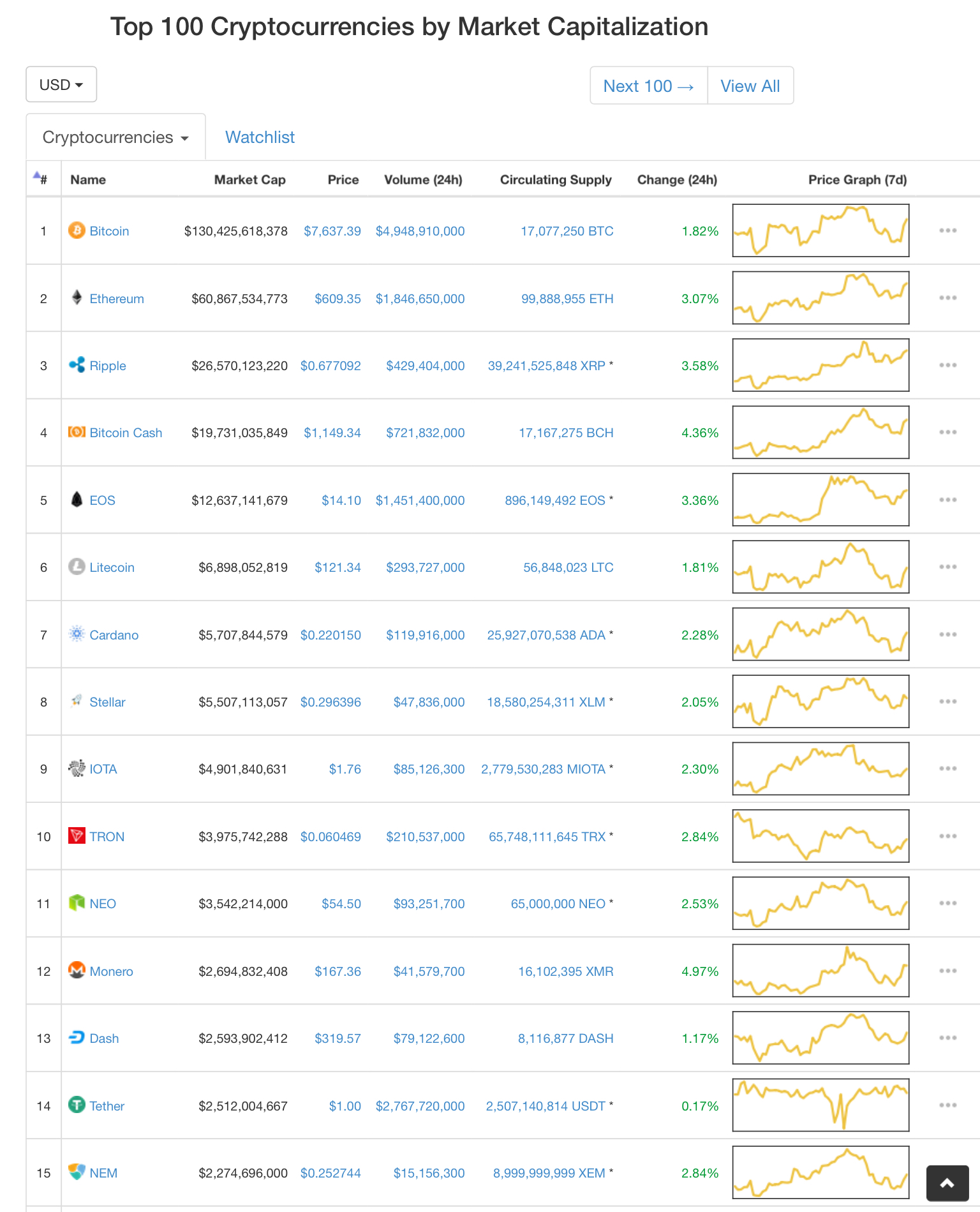Click the Ethereum logo icon
This screenshot has width=980, height=1212.
[x=77, y=297]
